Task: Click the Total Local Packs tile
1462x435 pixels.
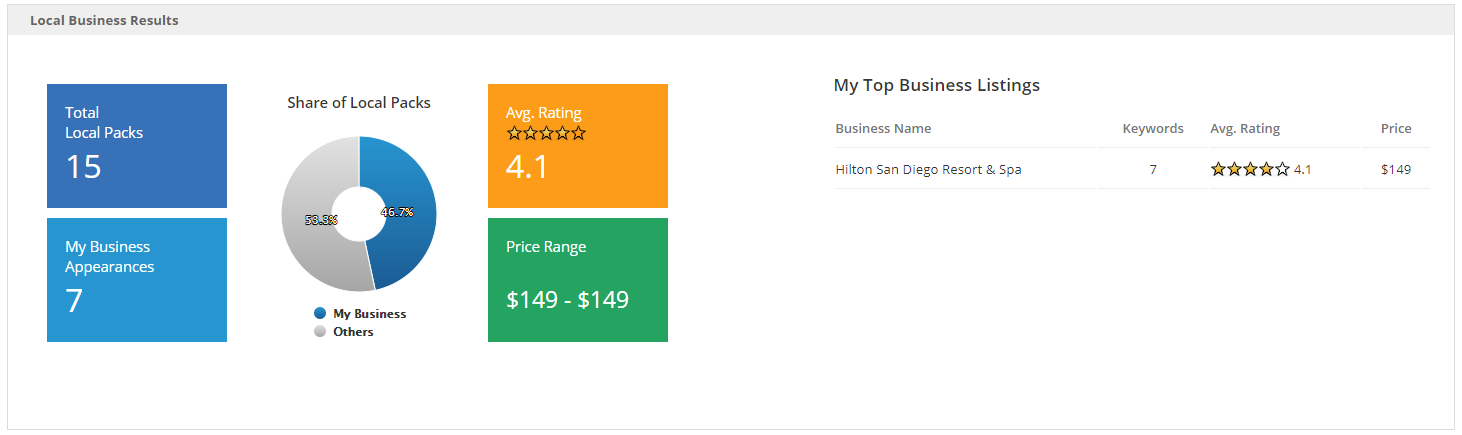Action: coord(137,145)
